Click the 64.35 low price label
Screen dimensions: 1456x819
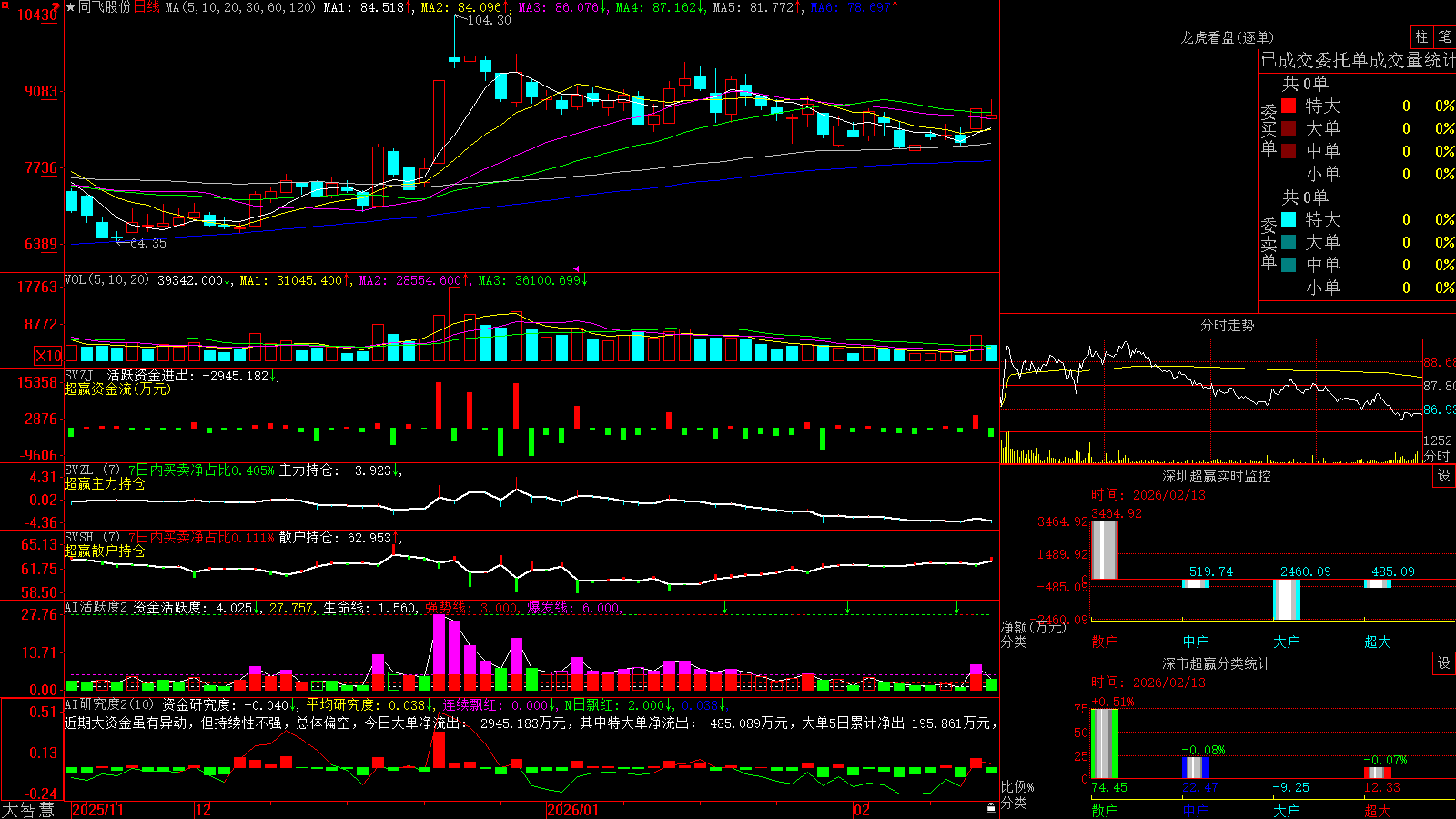click(x=148, y=243)
